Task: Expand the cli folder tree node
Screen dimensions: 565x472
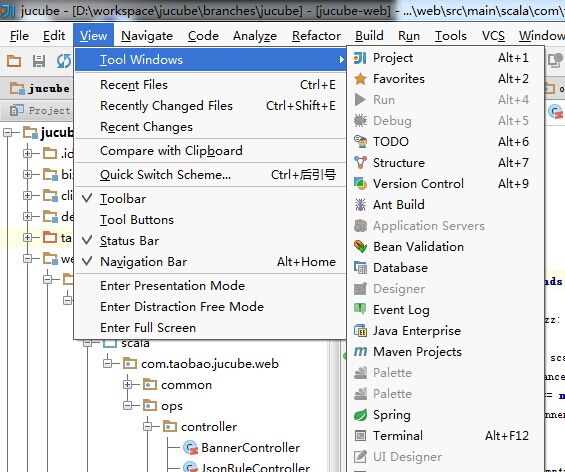Action: (x=27, y=196)
